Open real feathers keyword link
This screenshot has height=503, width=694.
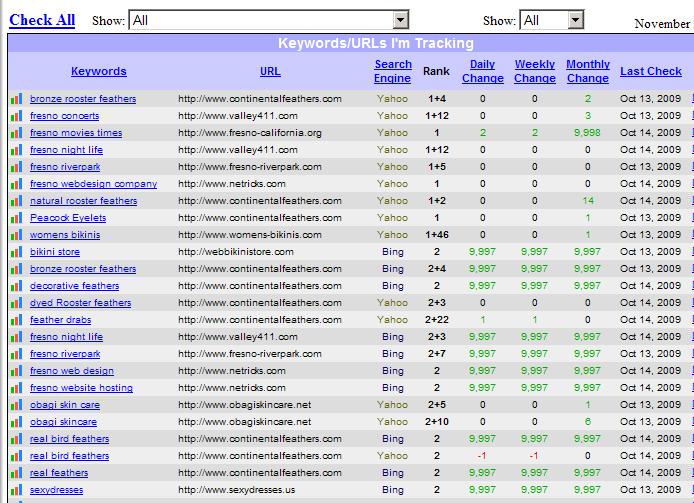click(x=59, y=473)
